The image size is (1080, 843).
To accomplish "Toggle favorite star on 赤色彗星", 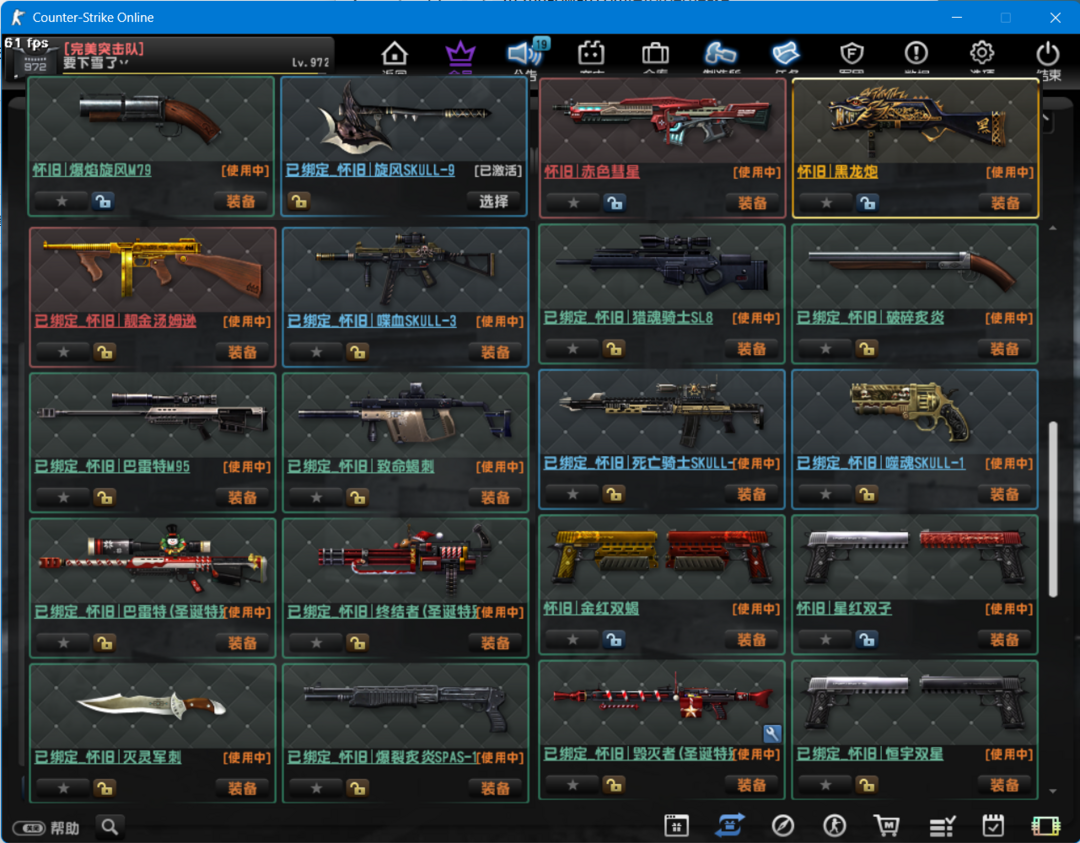I will click(574, 203).
